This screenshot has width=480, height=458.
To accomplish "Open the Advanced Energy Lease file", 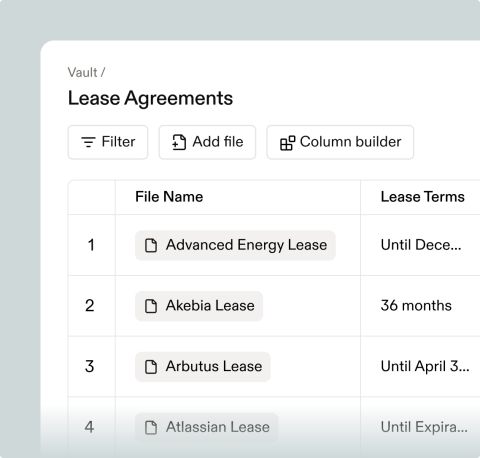I will tap(235, 245).
